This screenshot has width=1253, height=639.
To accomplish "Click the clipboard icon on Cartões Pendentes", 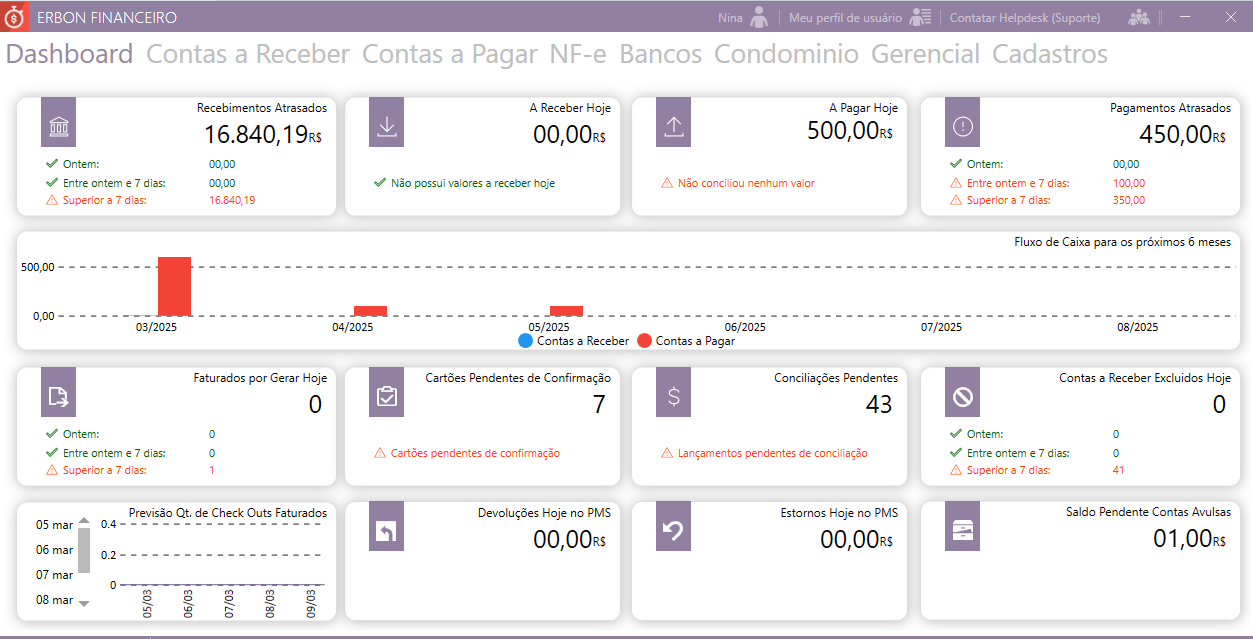I will (386, 397).
